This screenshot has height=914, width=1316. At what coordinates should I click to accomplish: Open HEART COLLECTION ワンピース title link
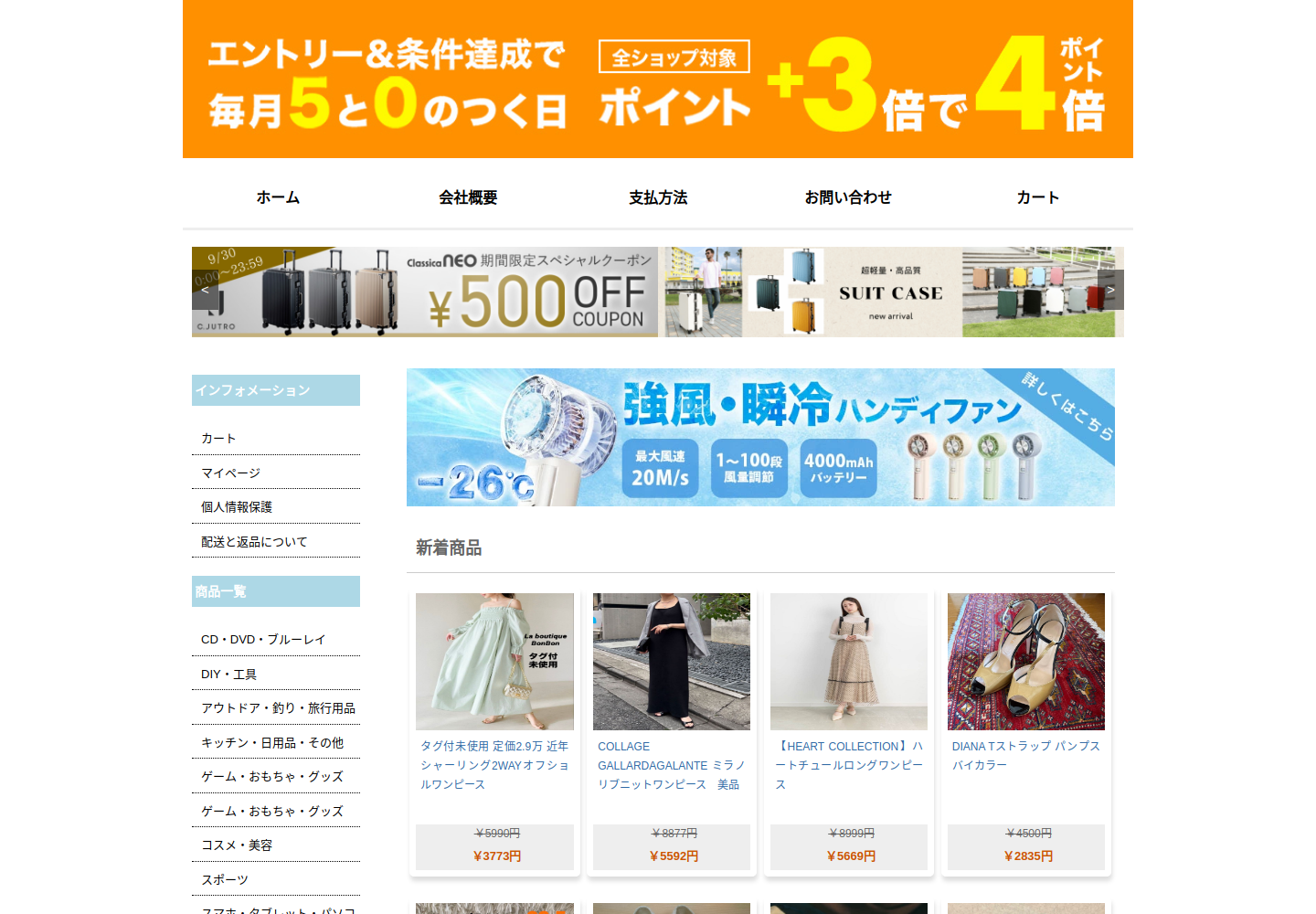click(849, 765)
